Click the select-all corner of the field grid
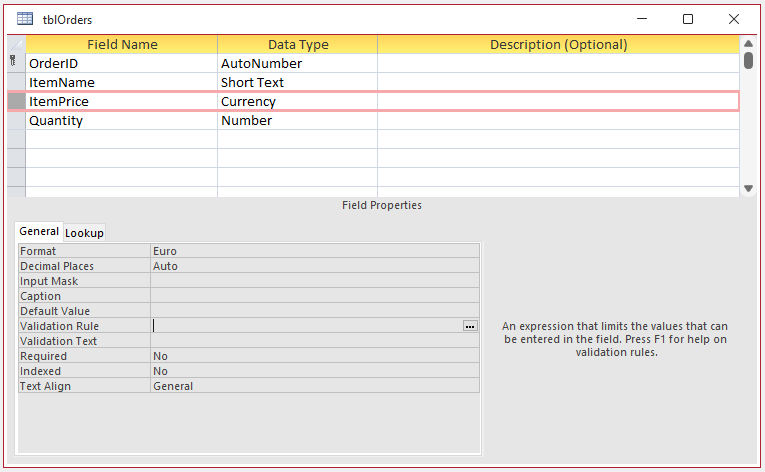 pyautogui.click(x=17, y=44)
